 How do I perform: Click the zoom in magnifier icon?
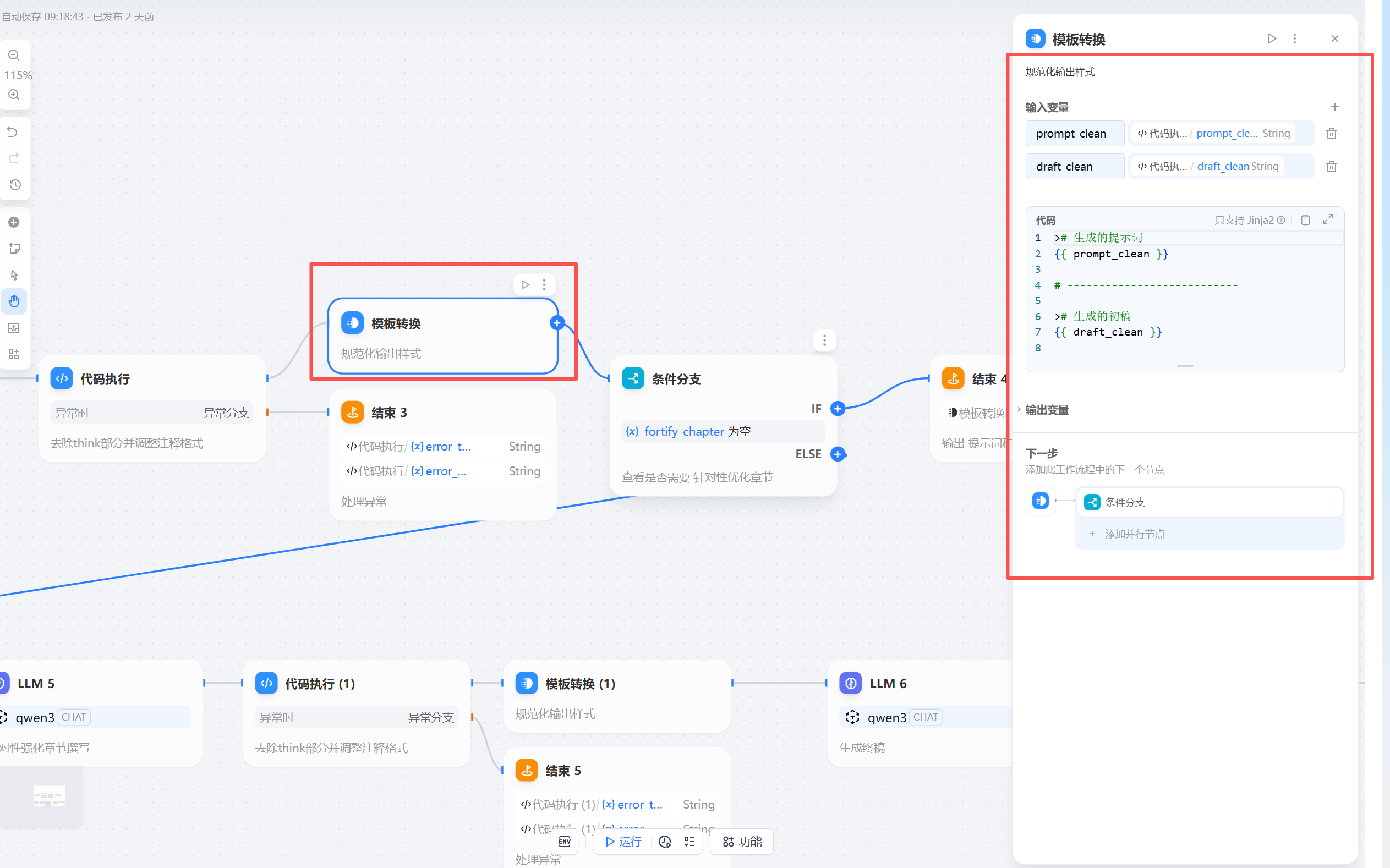14,95
